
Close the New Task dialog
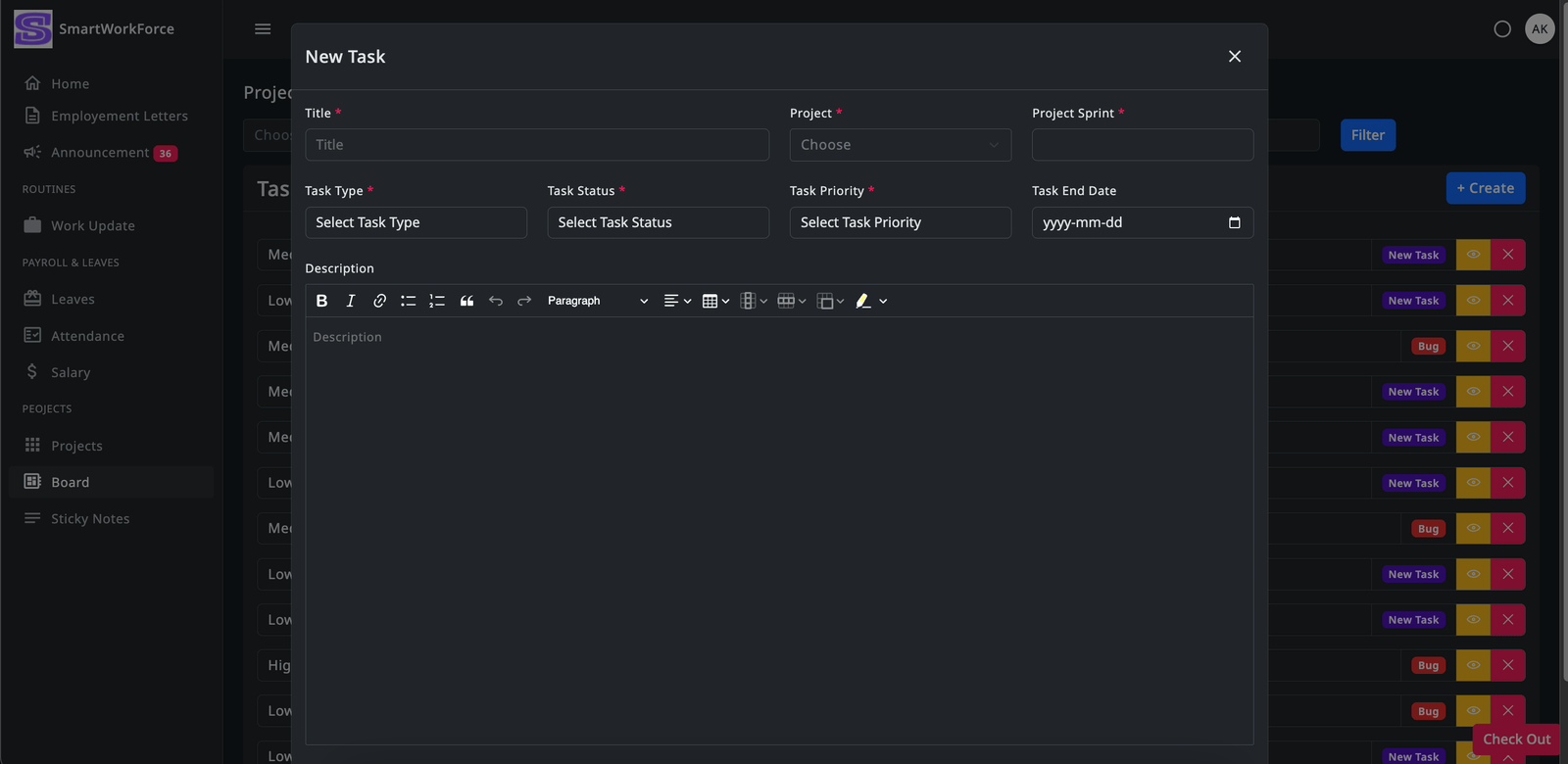1235,57
